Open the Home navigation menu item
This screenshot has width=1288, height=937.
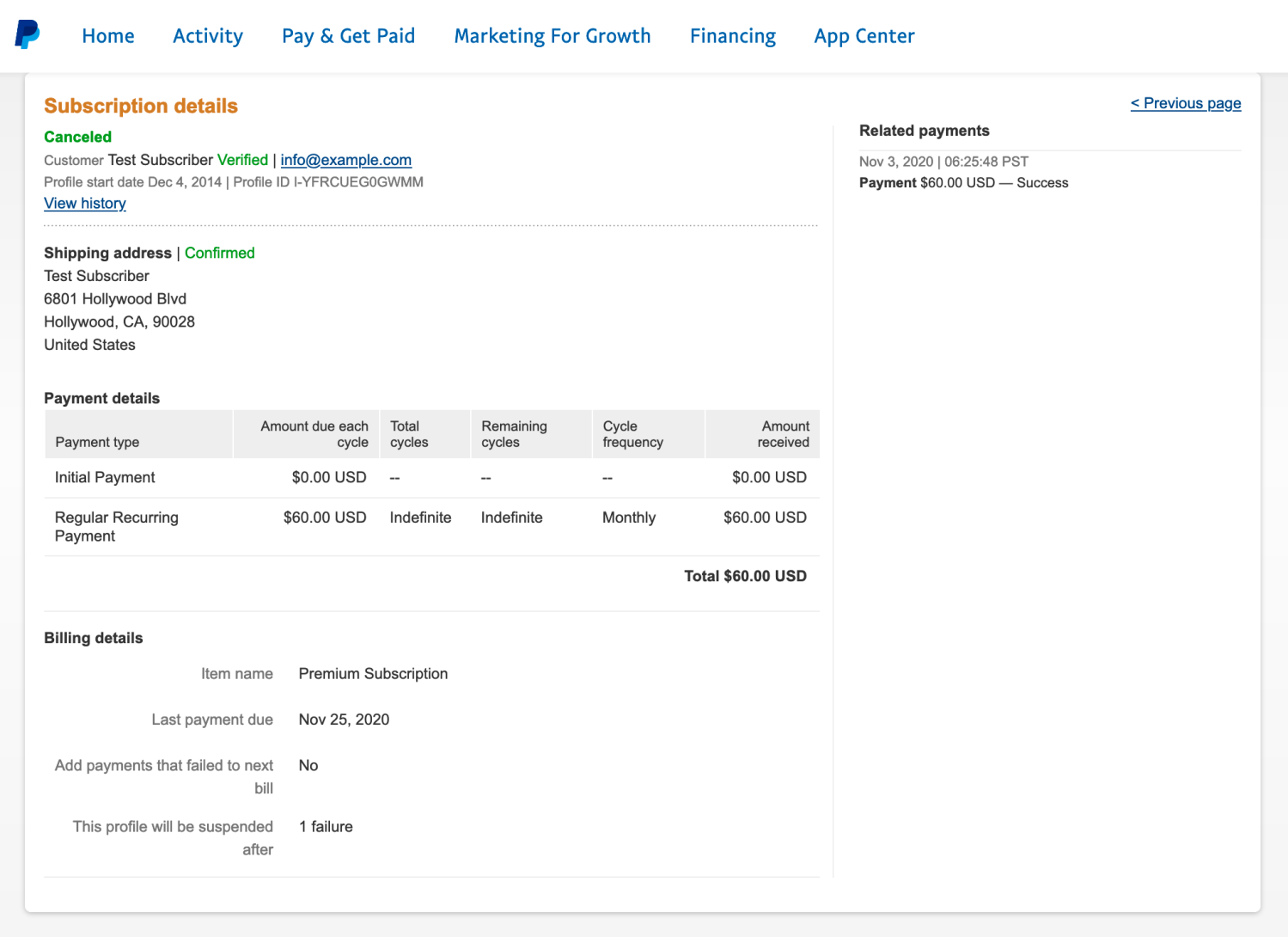pos(107,35)
